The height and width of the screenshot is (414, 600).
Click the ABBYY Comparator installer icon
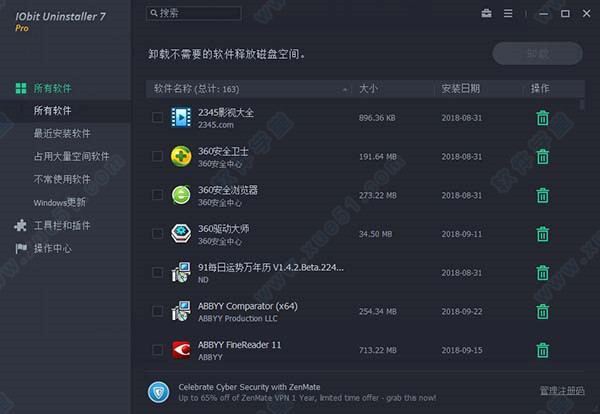pos(181,311)
